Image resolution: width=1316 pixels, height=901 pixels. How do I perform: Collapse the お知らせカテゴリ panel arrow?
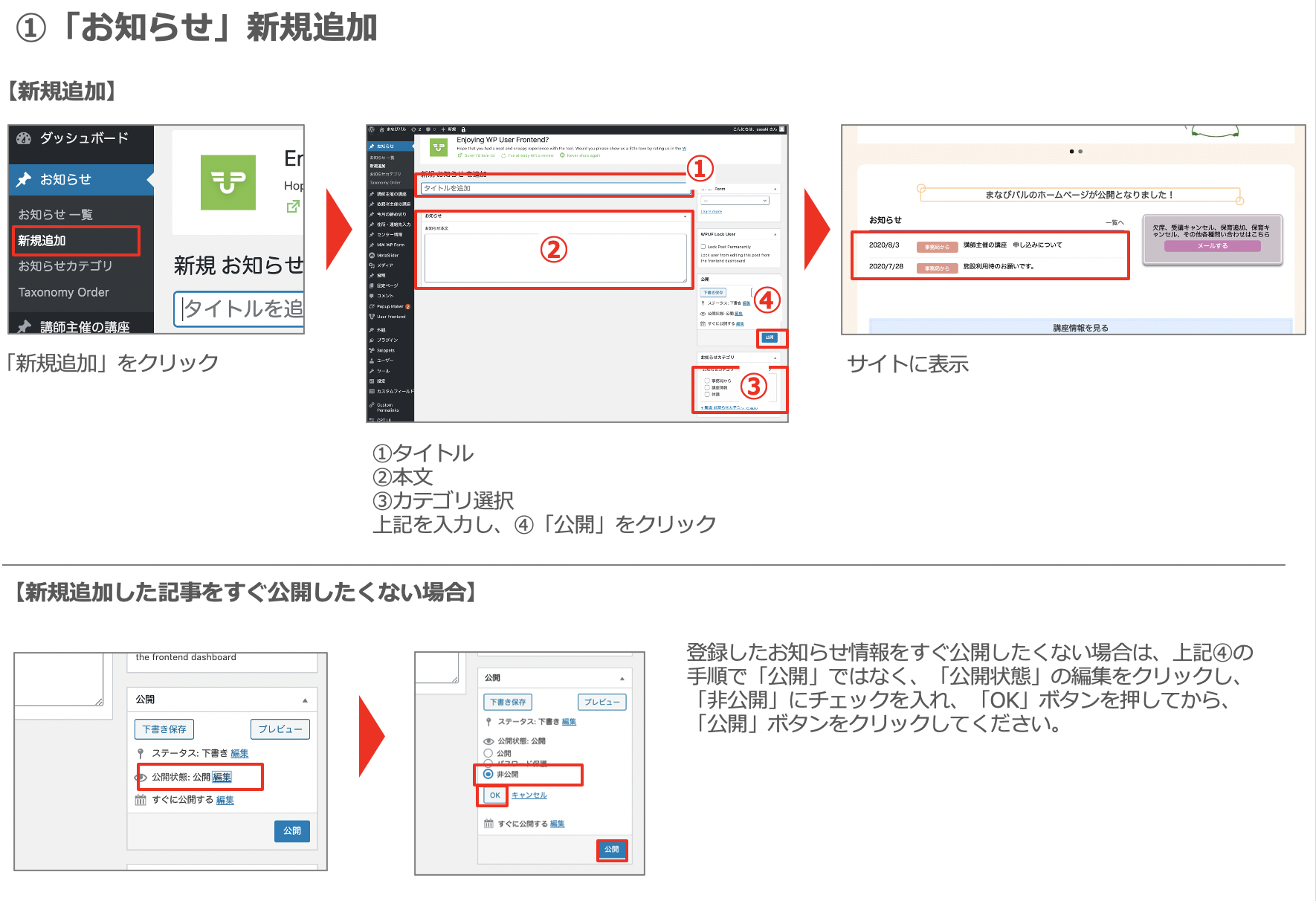(775, 358)
